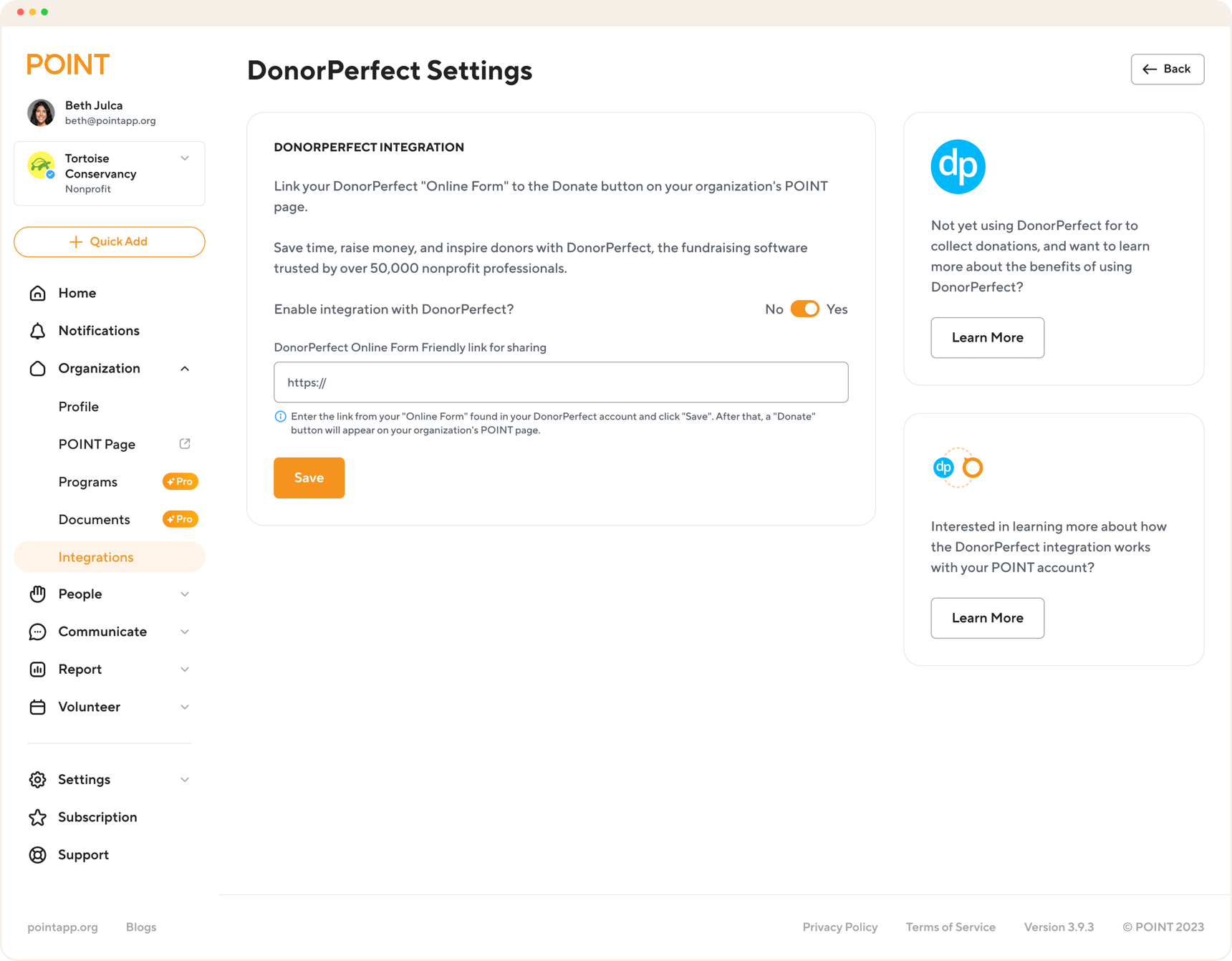The height and width of the screenshot is (961, 1232).
Task: Select the Organization icon in the sidebar
Action: point(37,368)
